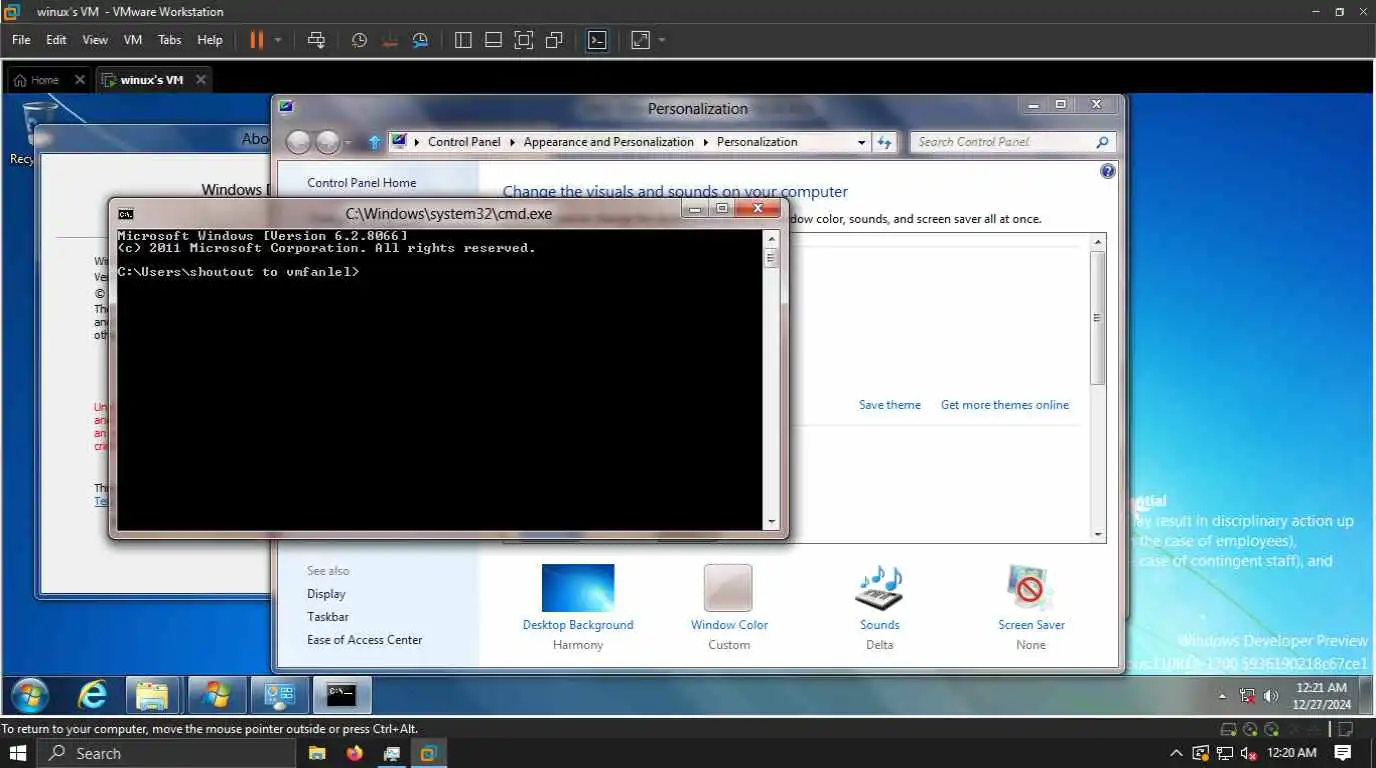Click the Control Panel taskbar button
This screenshot has width=1376, height=768.
[x=278, y=695]
